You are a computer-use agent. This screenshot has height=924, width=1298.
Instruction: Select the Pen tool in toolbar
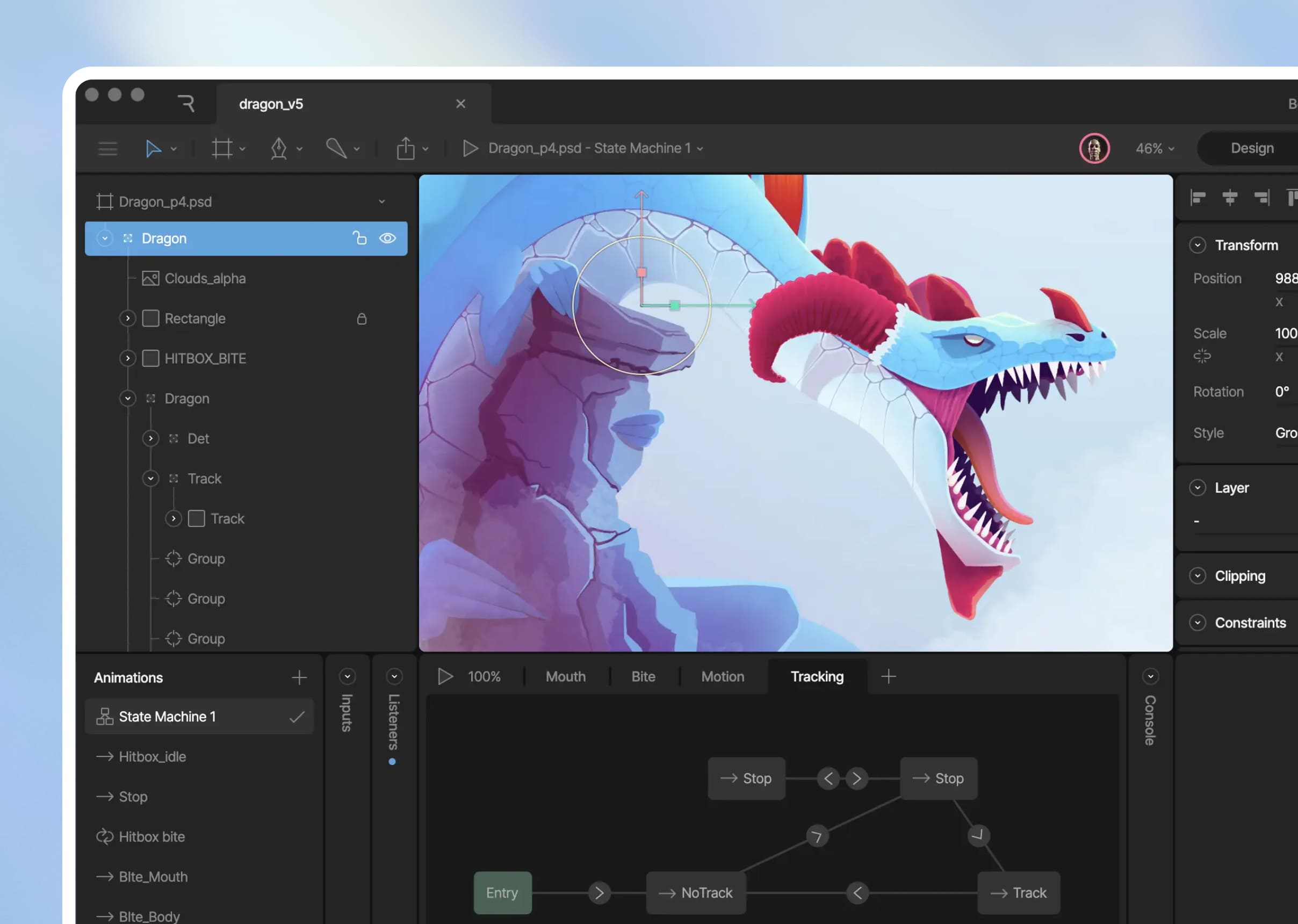[x=278, y=148]
